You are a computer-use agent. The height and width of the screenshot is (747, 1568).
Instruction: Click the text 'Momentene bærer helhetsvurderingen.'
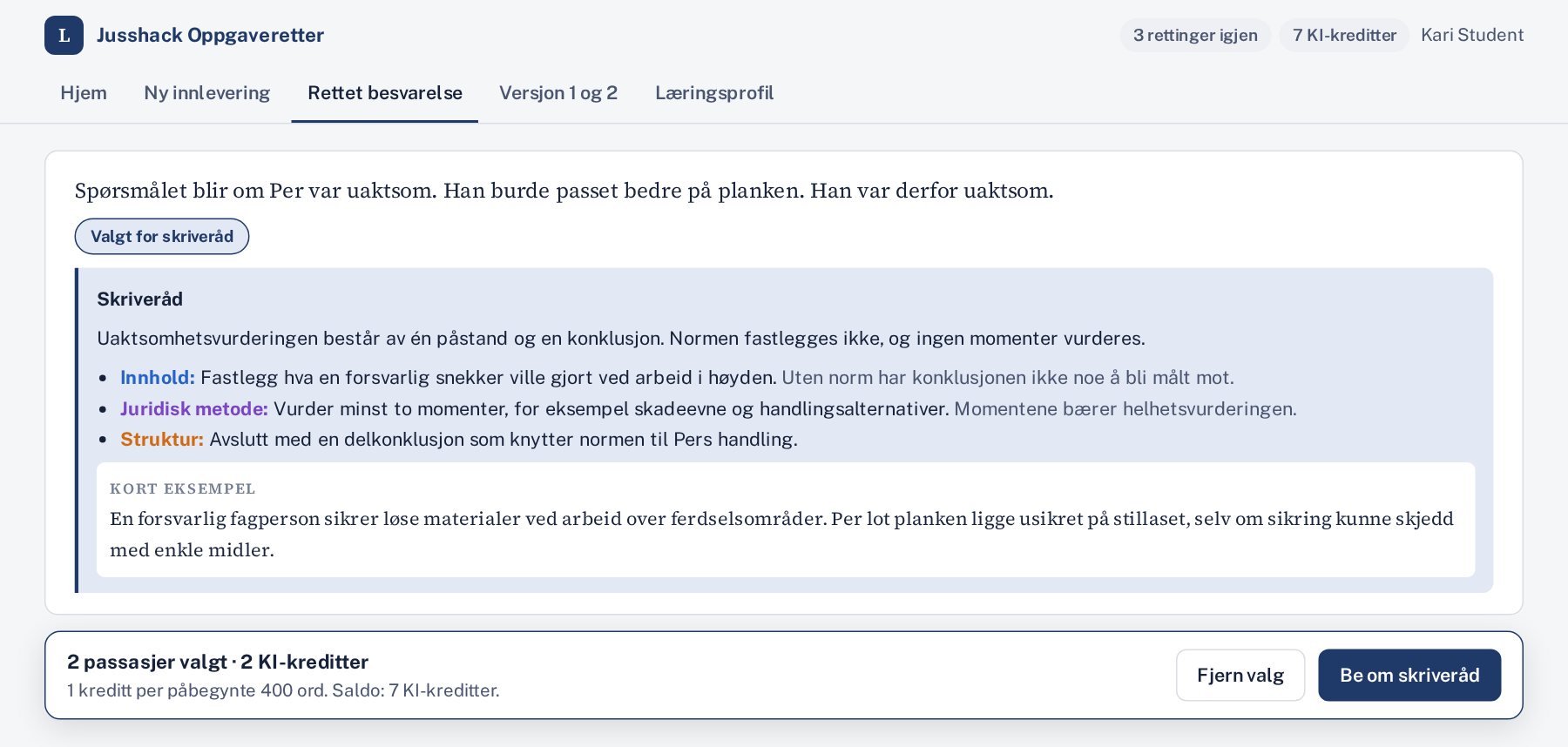tap(1125, 408)
